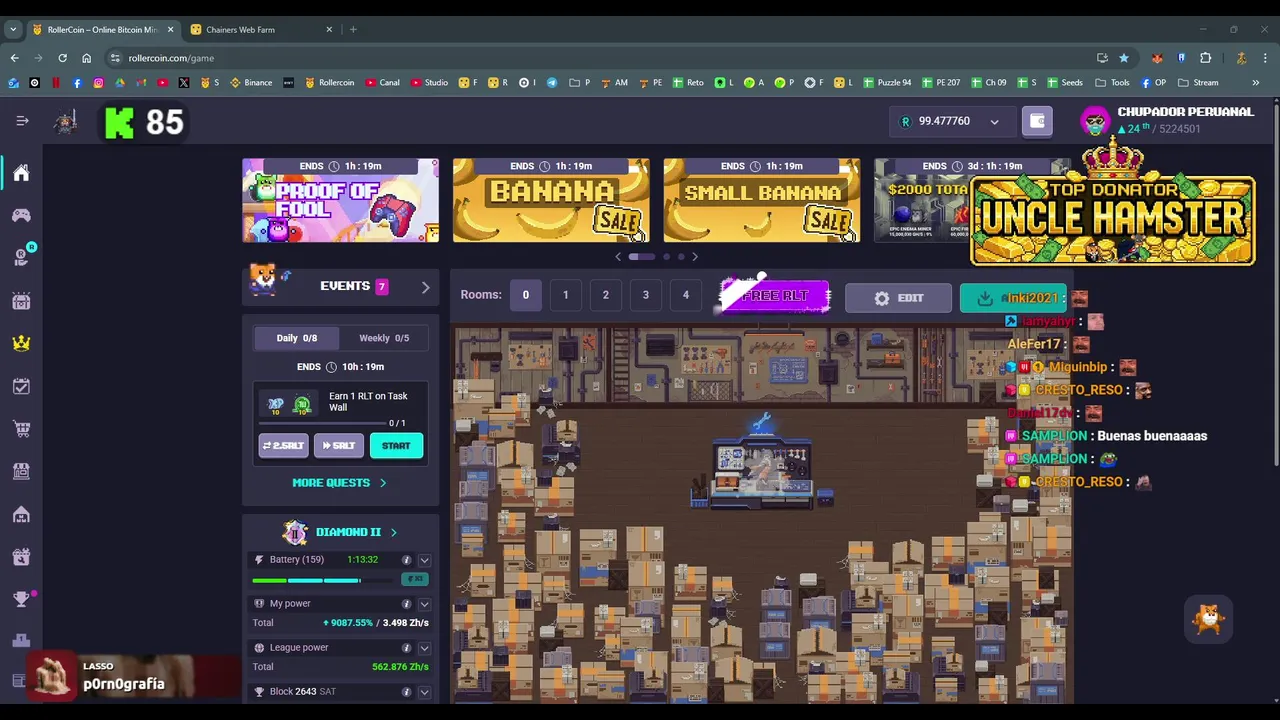Switch to the Daily 0/8 quests tab
1280x720 pixels.
[296, 338]
